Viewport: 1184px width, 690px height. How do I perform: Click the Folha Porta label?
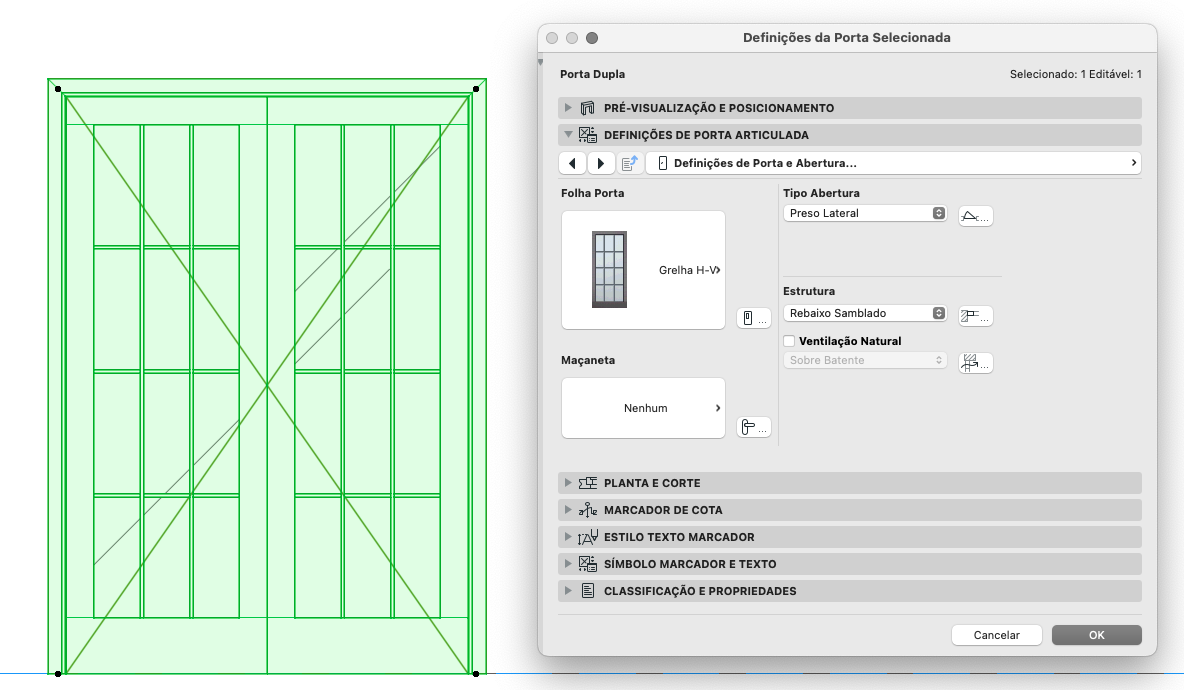[593, 193]
